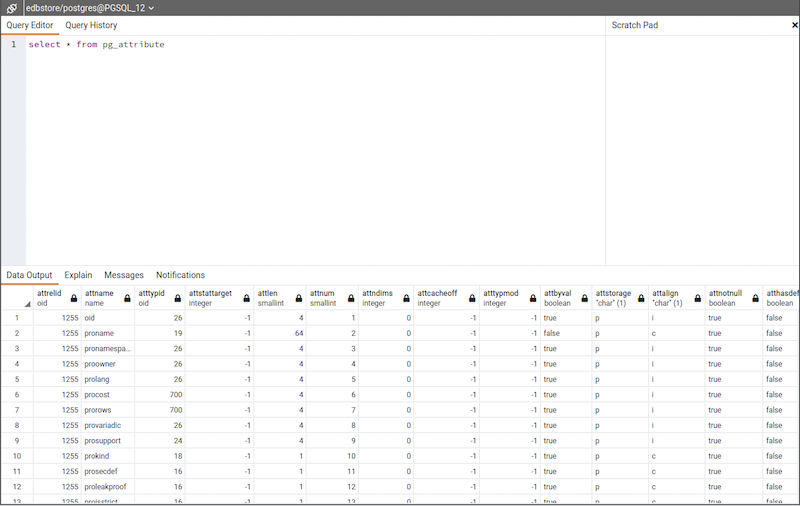Viewport: 800px width, 506px height.
Task: Select row number 10 in the grid
Action: tap(17, 456)
